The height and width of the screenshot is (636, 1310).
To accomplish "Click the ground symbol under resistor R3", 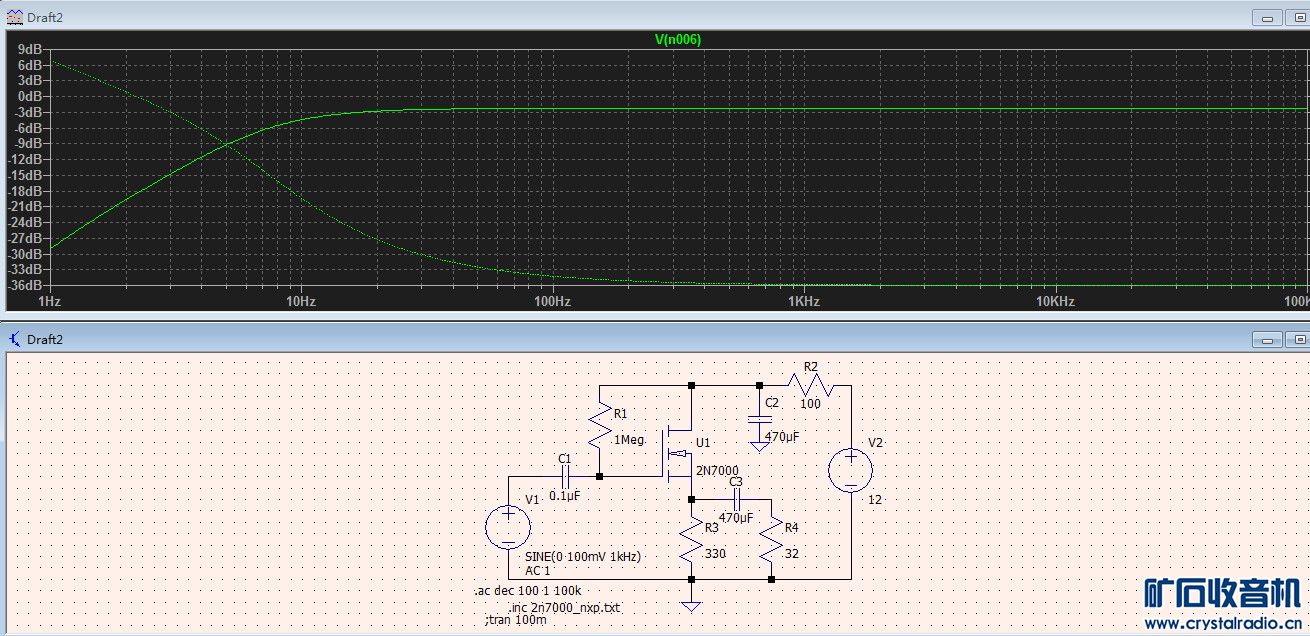I will point(691,604).
